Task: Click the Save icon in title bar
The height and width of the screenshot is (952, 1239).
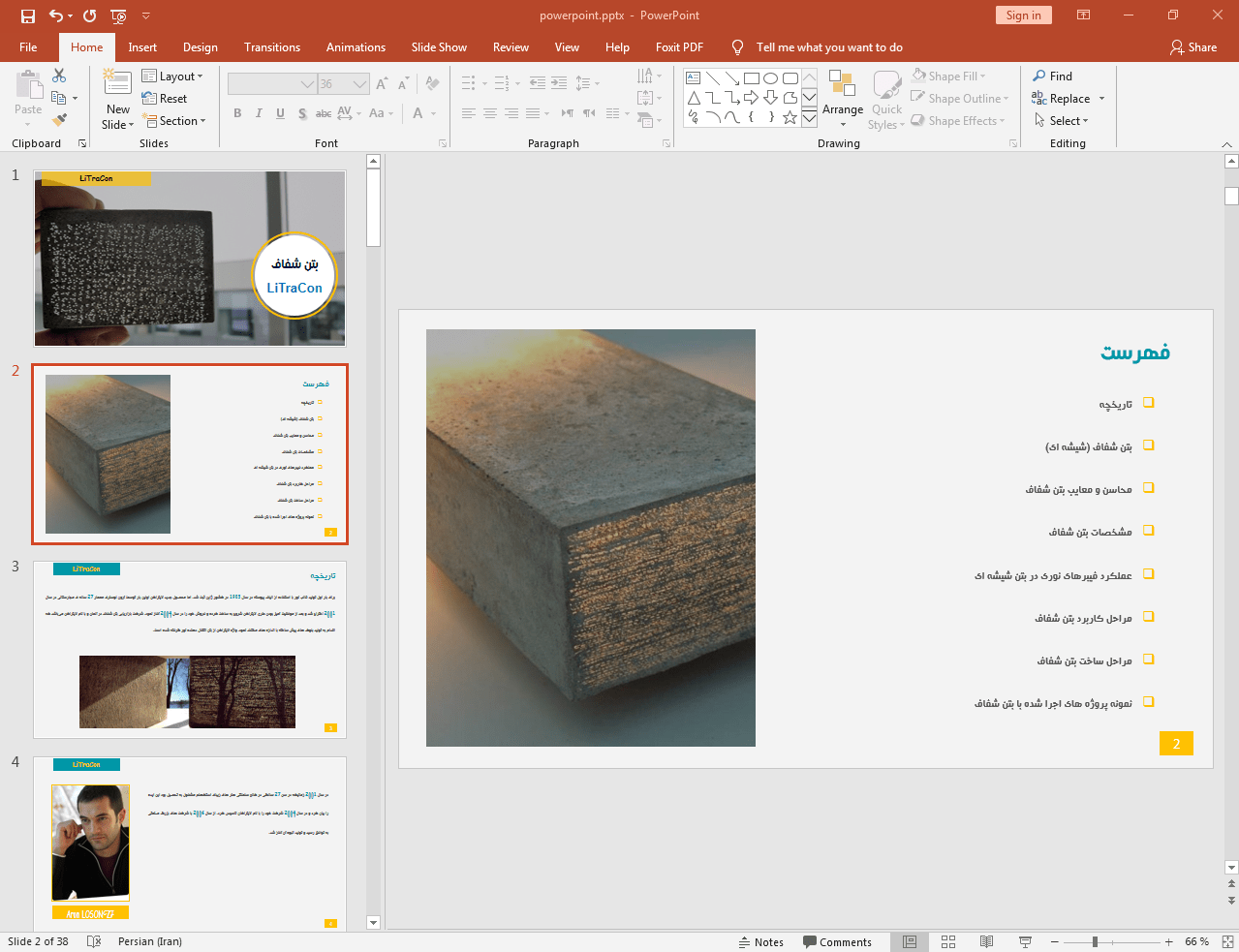Action: [28, 15]
